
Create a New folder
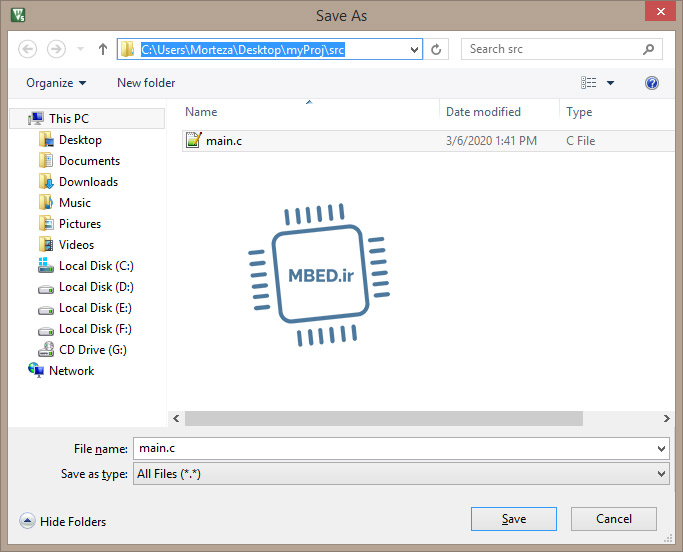[146, 83]
